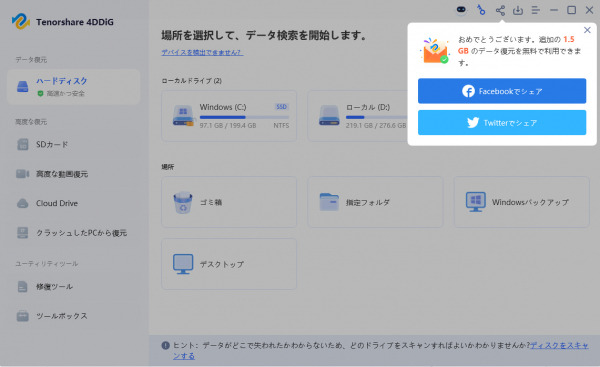This screenshot has height=367, width=600.
Task: Click the NTFS label on Windows (C:)
Action: [281, 126]
